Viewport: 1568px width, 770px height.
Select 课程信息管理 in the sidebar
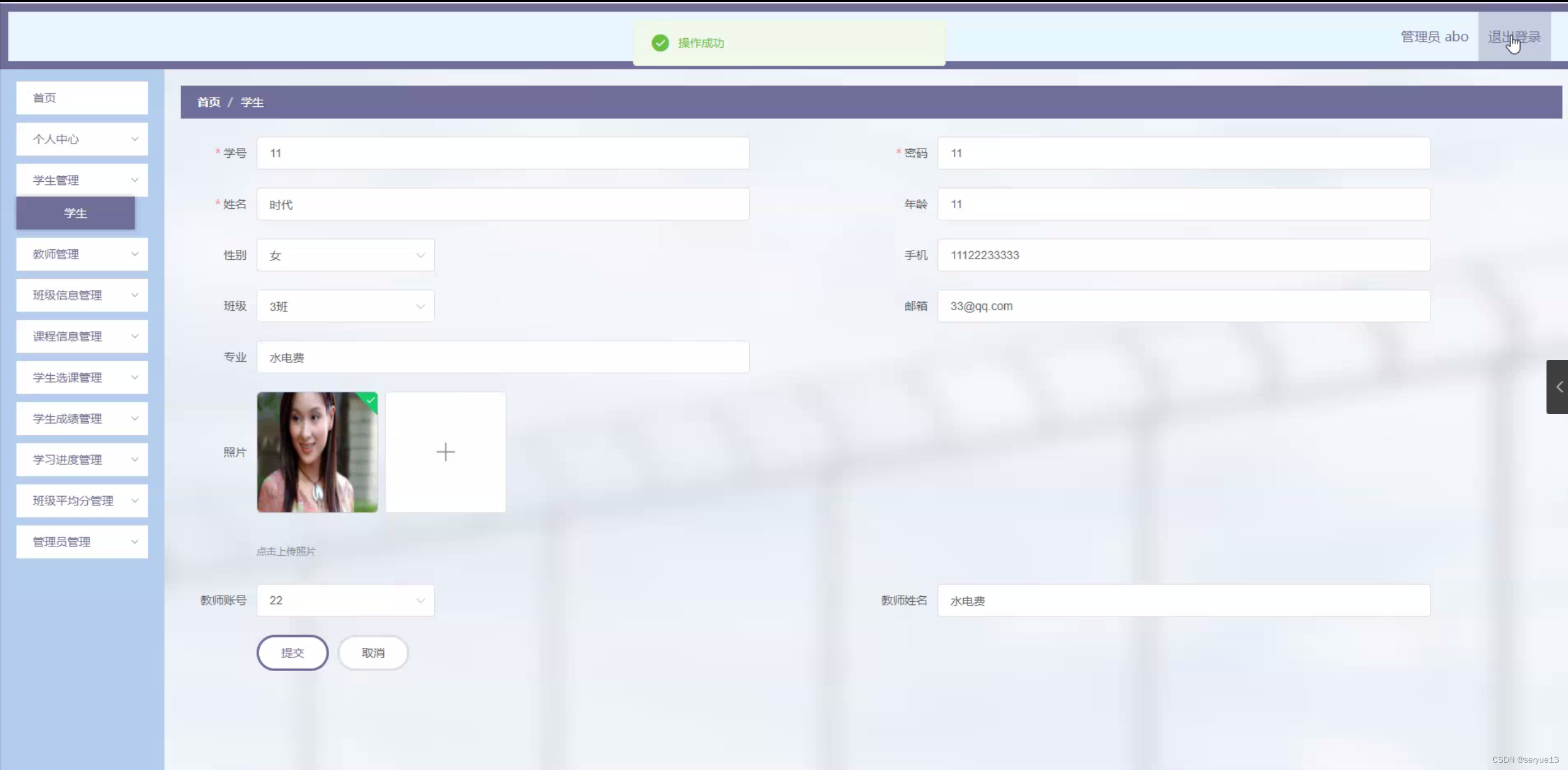click(x=82, y=336)
